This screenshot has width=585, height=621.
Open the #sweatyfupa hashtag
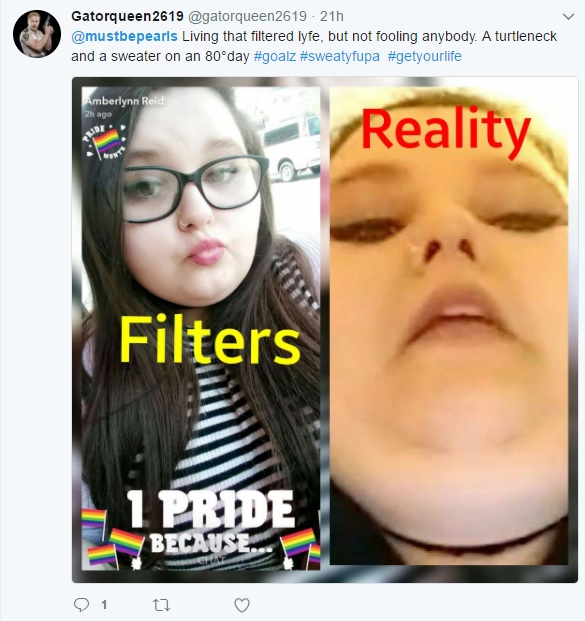pyautogui.click(x=340, y=56)
